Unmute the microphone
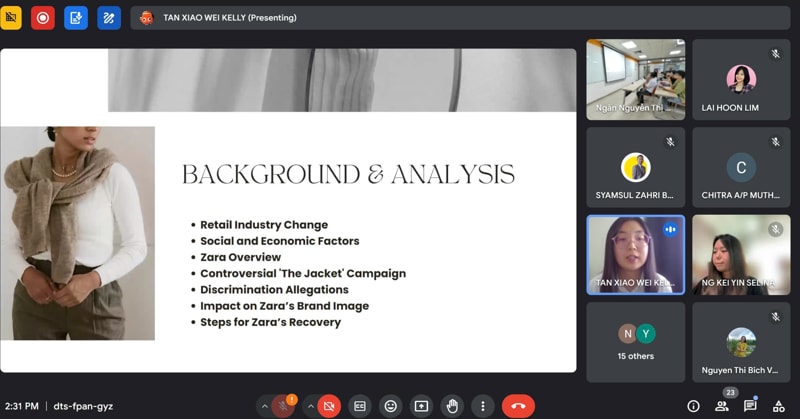The height and width of the screenshot is (419, 800). (286, 406)
